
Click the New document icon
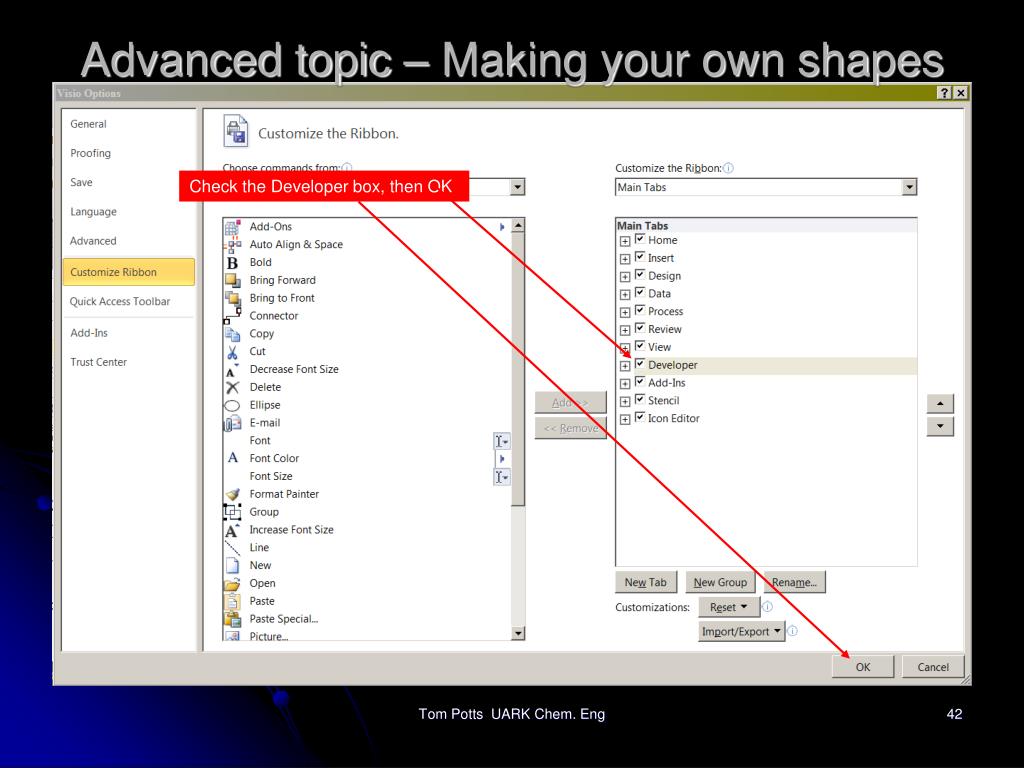232,566
